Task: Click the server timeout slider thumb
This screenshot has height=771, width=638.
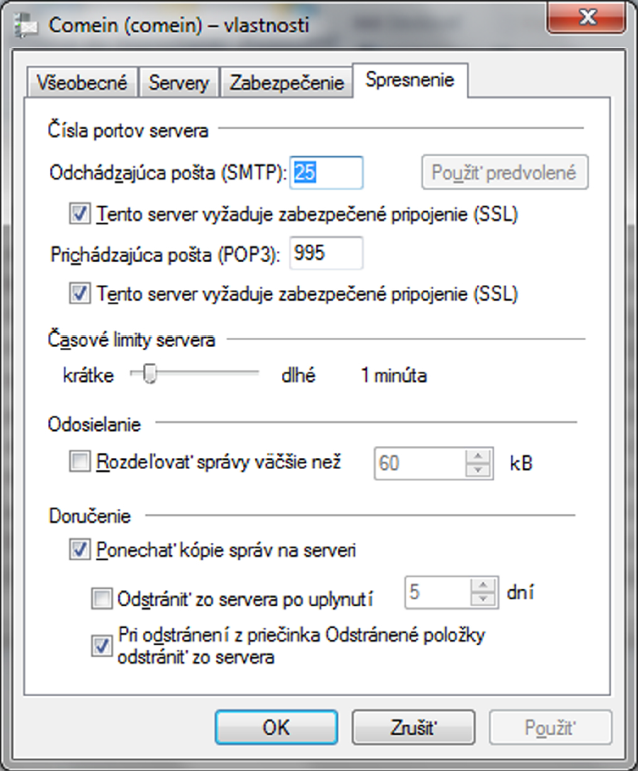Action: (x=149, y=373)
